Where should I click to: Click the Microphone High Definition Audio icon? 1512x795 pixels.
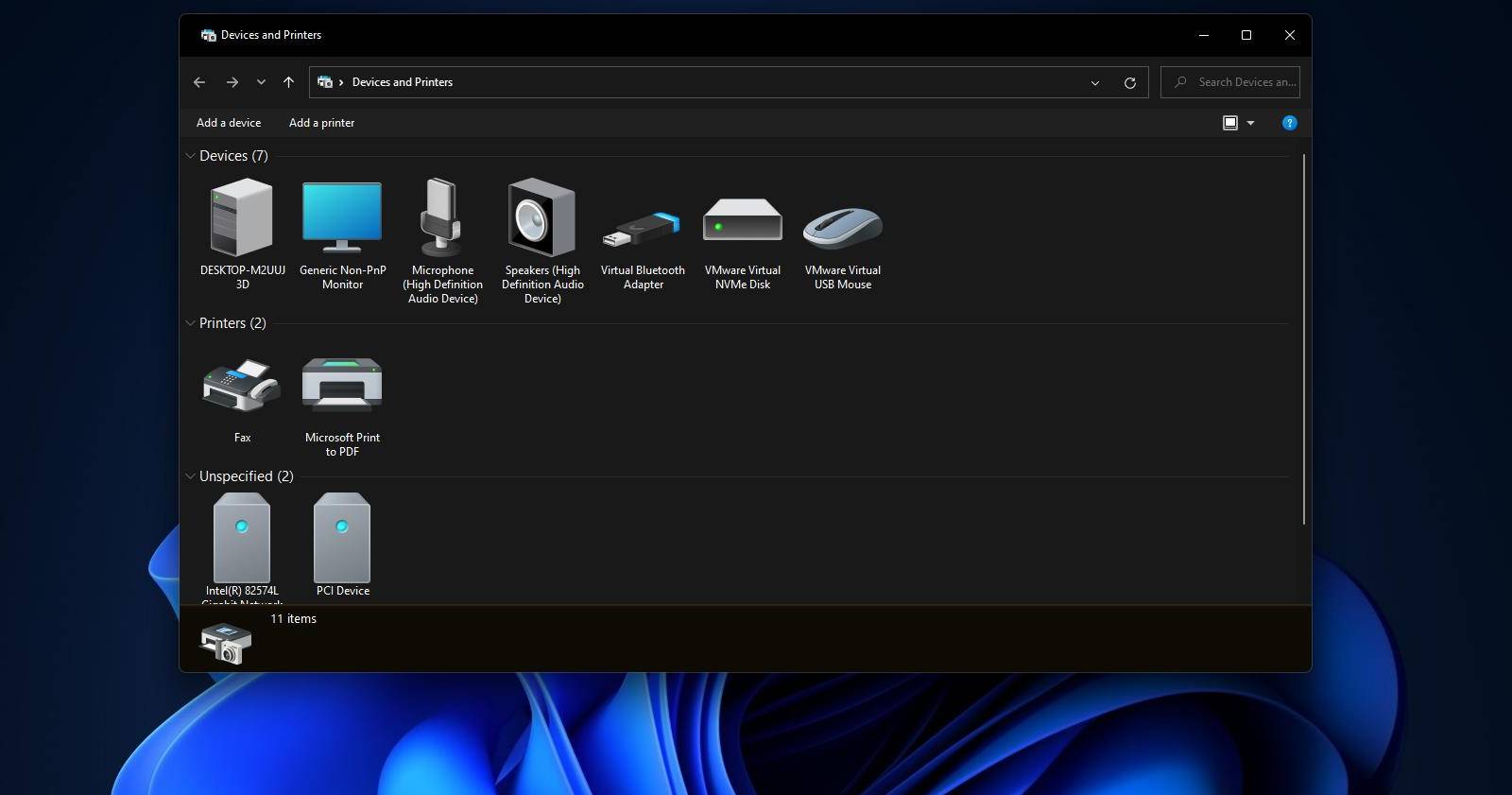(442, 218)
